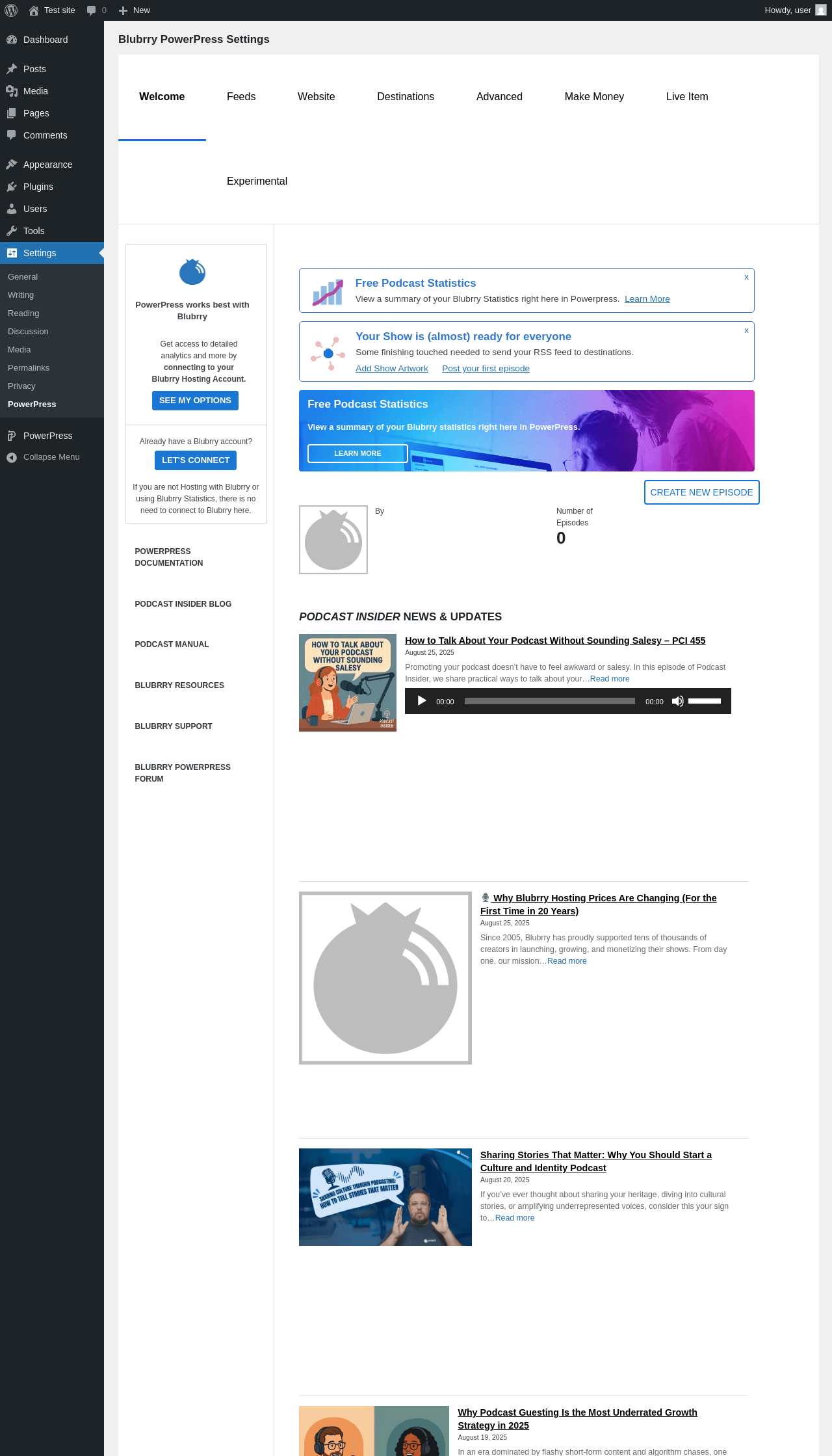832x1456 pixels.
Task: Open the comments bubble in admin bar
Action: tap(96, 10)
